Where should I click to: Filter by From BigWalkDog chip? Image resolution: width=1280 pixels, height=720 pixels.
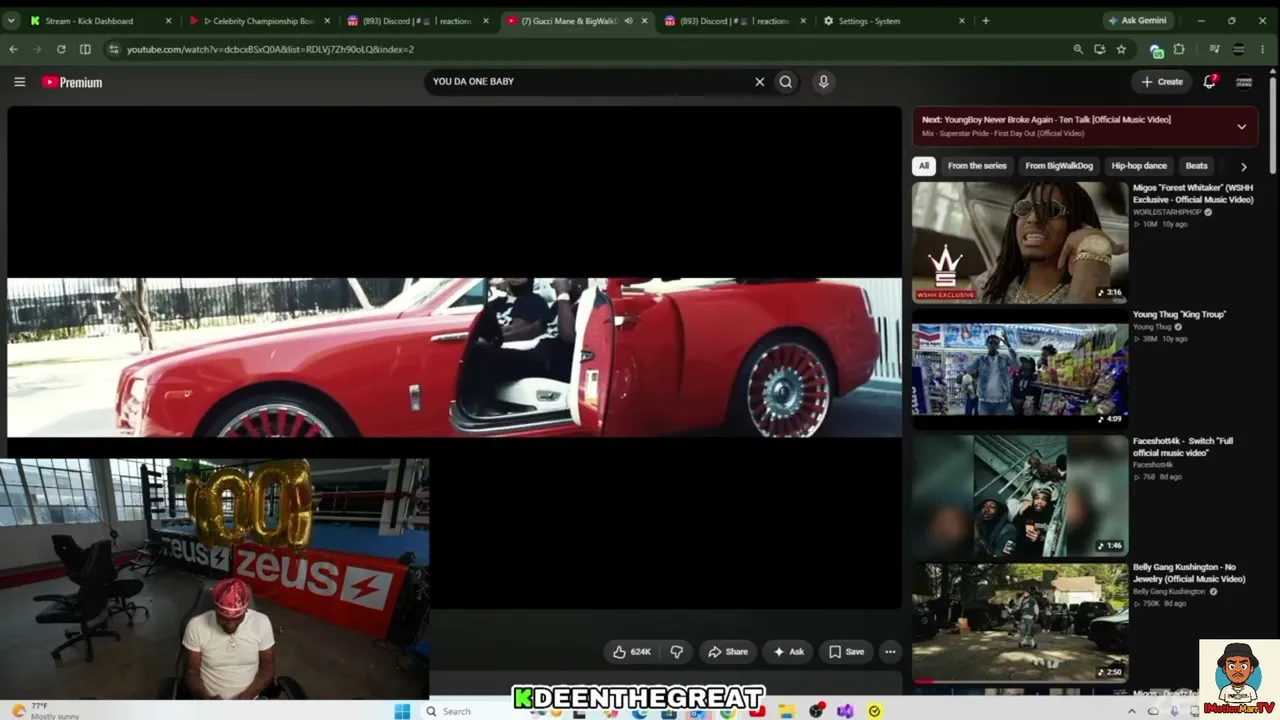click(1059, 166)
